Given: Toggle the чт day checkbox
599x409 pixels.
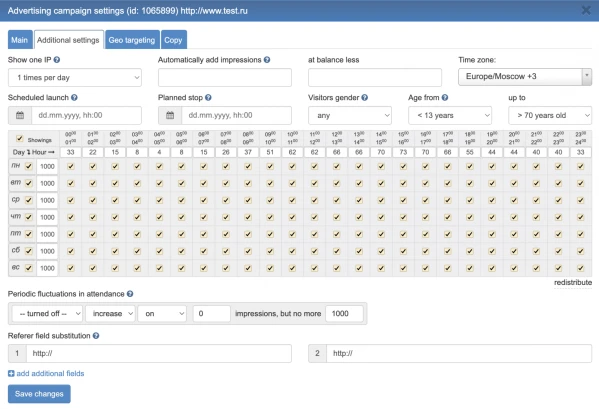Looking at the screenshot, I should (29, 217).
